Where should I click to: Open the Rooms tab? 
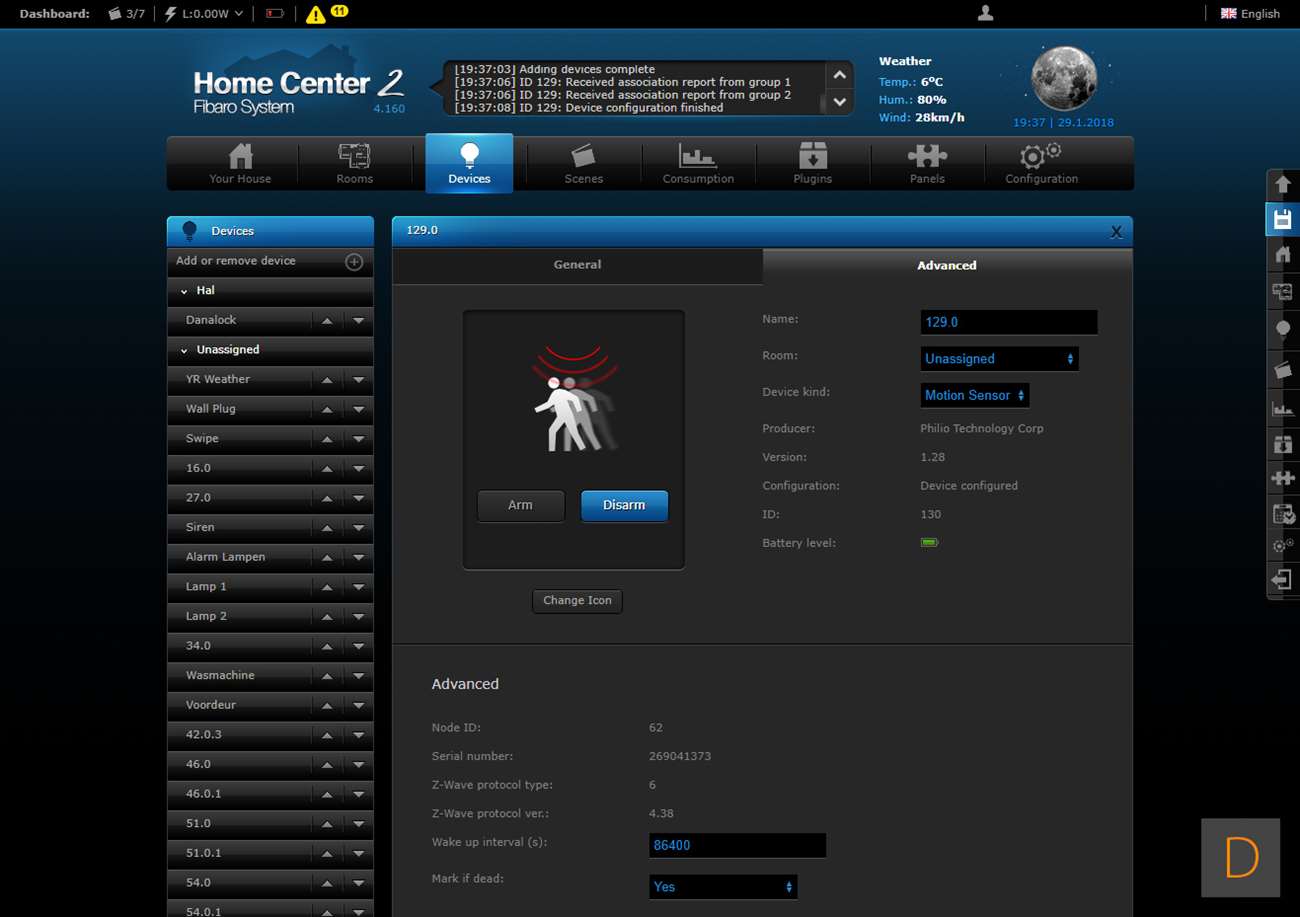(x=354, y=163)
